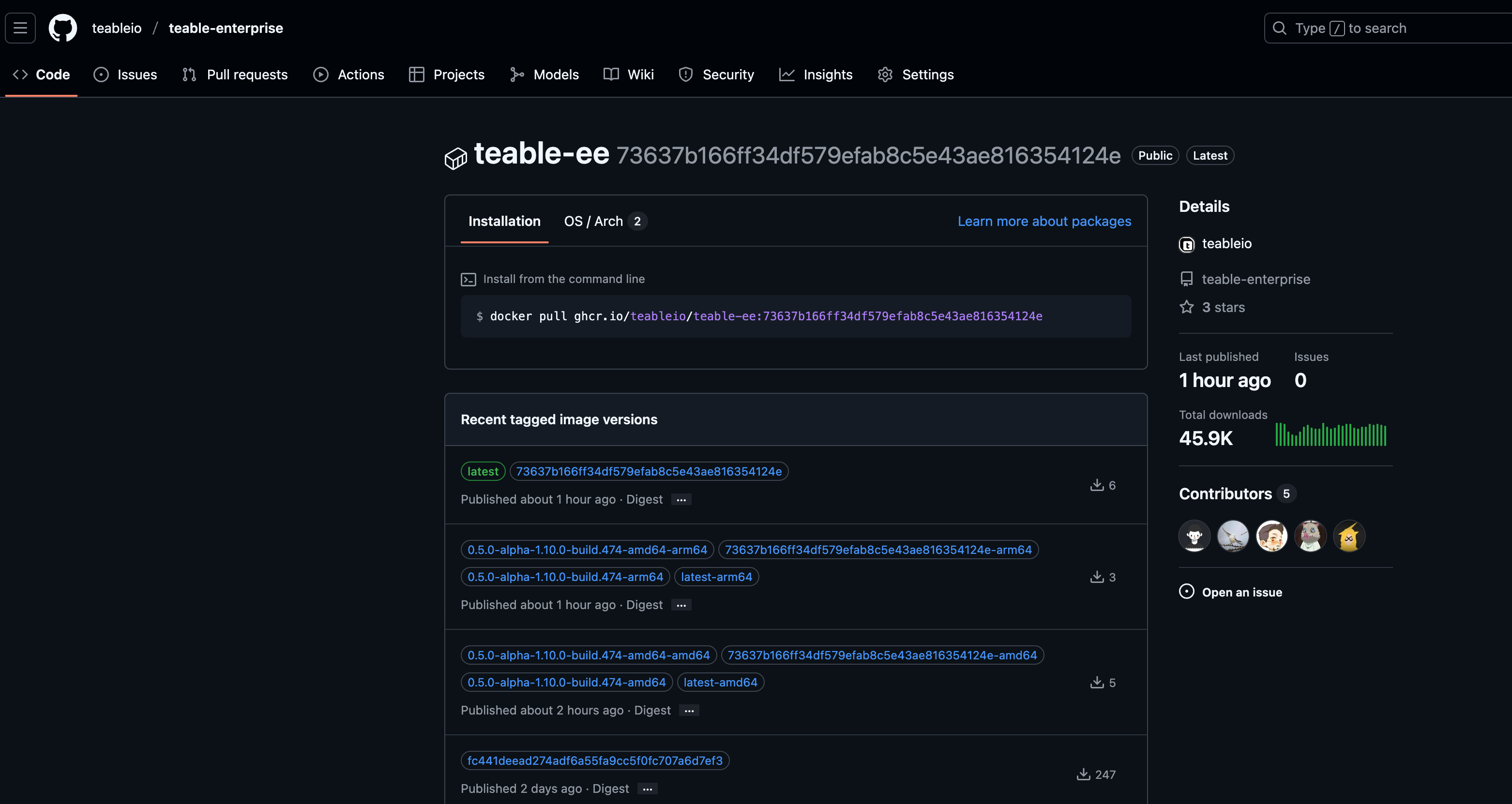Click the GitHub logo icon

(x=63, y=28)
